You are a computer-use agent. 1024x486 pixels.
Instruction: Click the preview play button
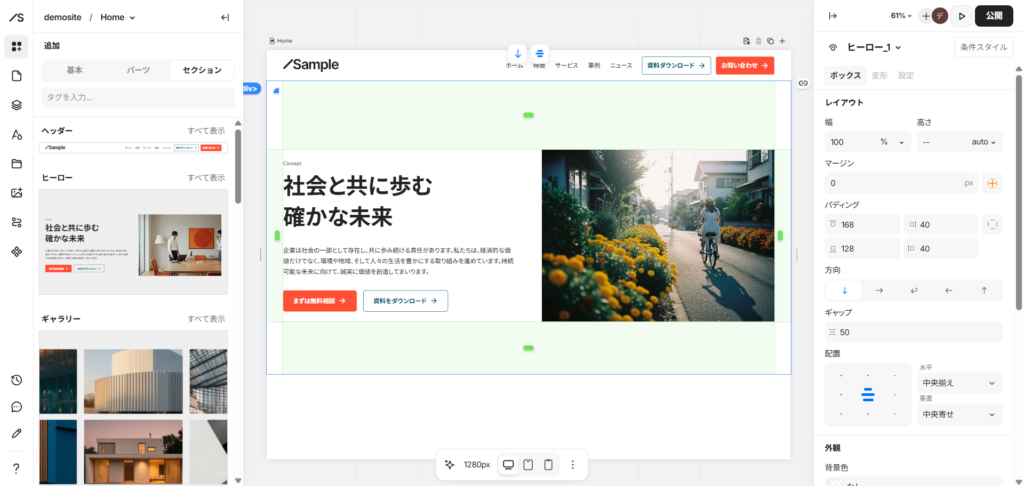[961, 16]
